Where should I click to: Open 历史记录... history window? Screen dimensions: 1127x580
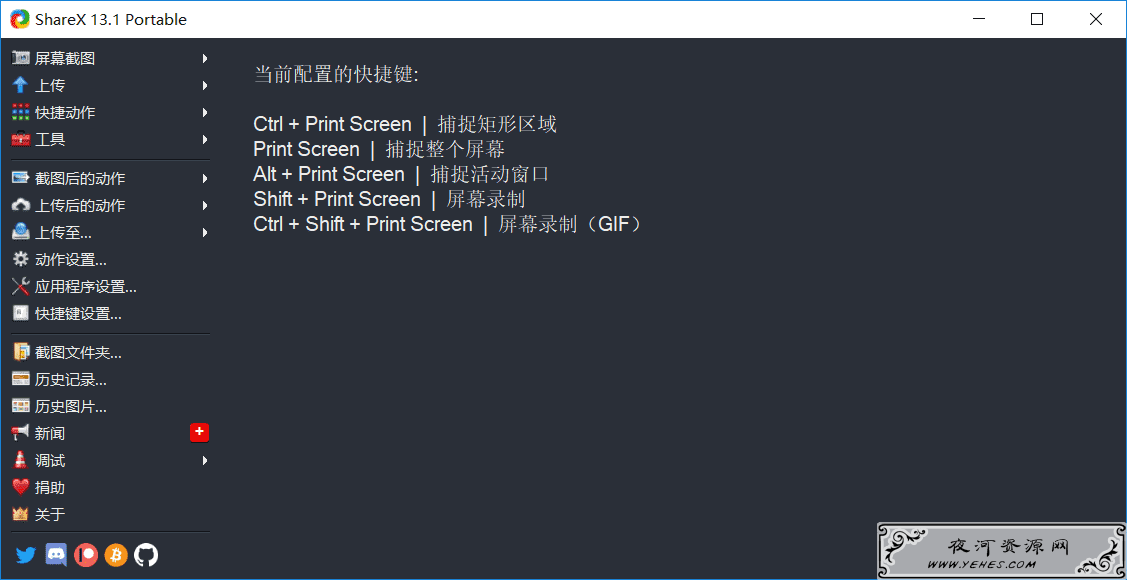[111, 379]
